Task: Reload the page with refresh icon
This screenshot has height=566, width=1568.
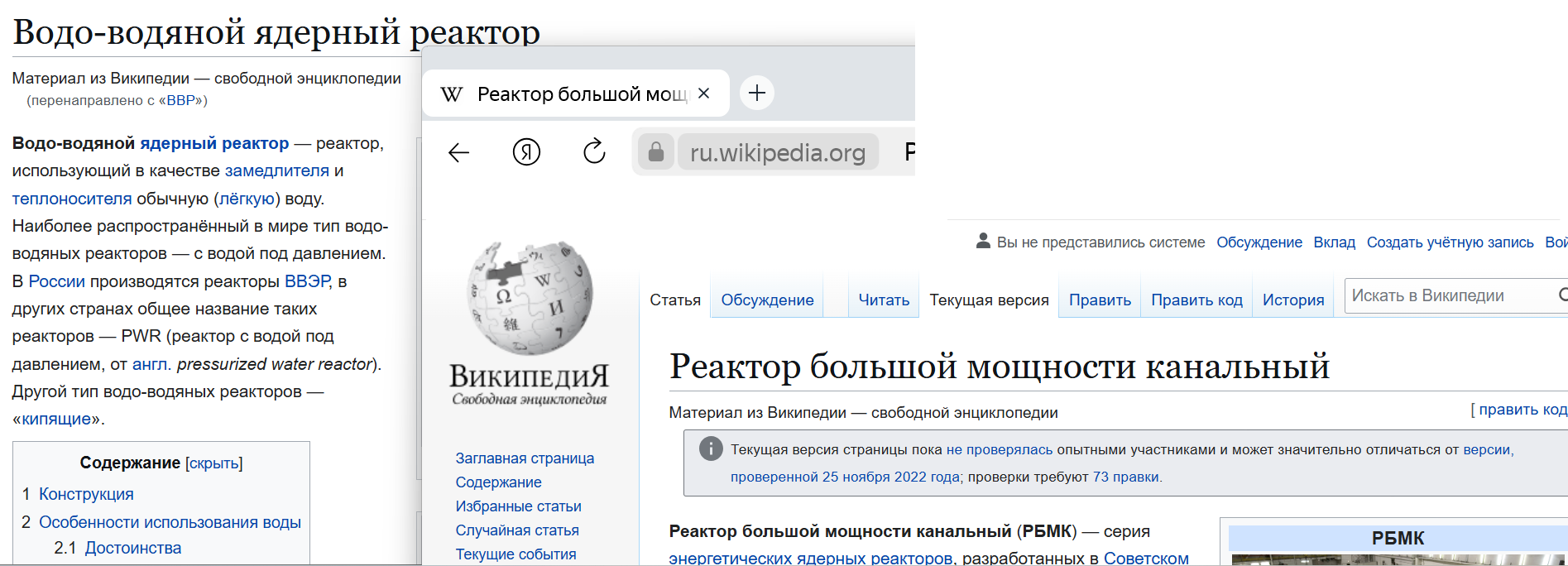Action: (x=594, y=151)
